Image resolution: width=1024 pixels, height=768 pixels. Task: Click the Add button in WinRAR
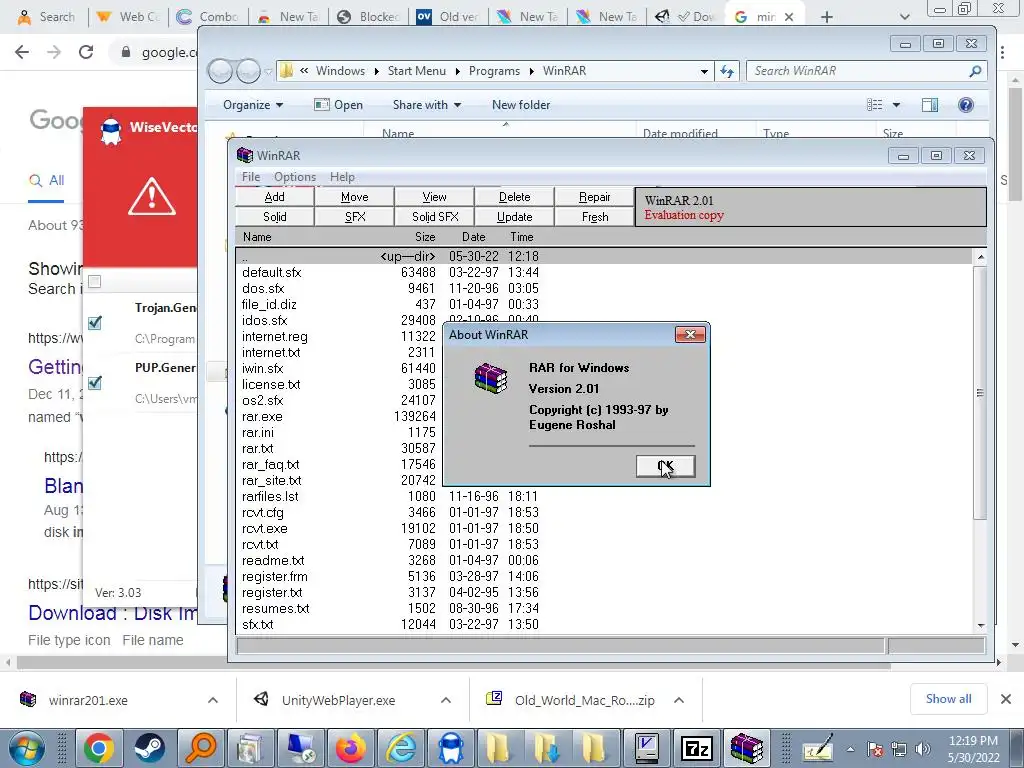point(274,197)
